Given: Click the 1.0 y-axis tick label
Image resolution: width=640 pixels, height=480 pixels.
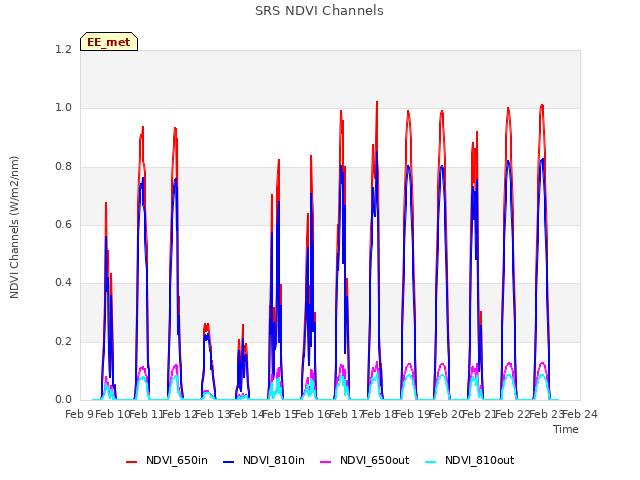Looking at the screenshot, I should tap(63, 108).
